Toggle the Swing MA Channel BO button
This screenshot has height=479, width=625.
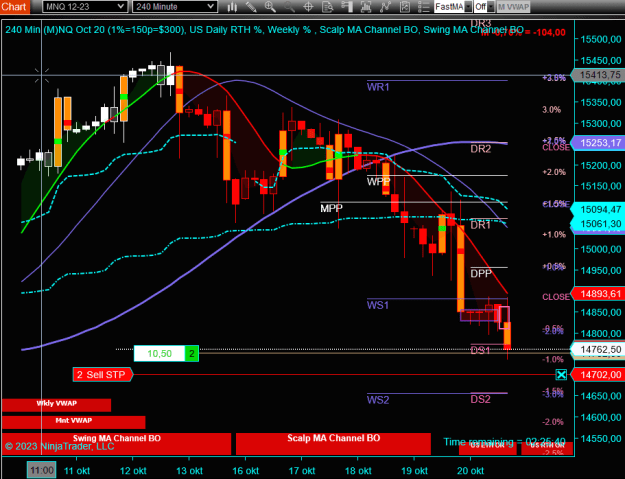pos(116,444)
